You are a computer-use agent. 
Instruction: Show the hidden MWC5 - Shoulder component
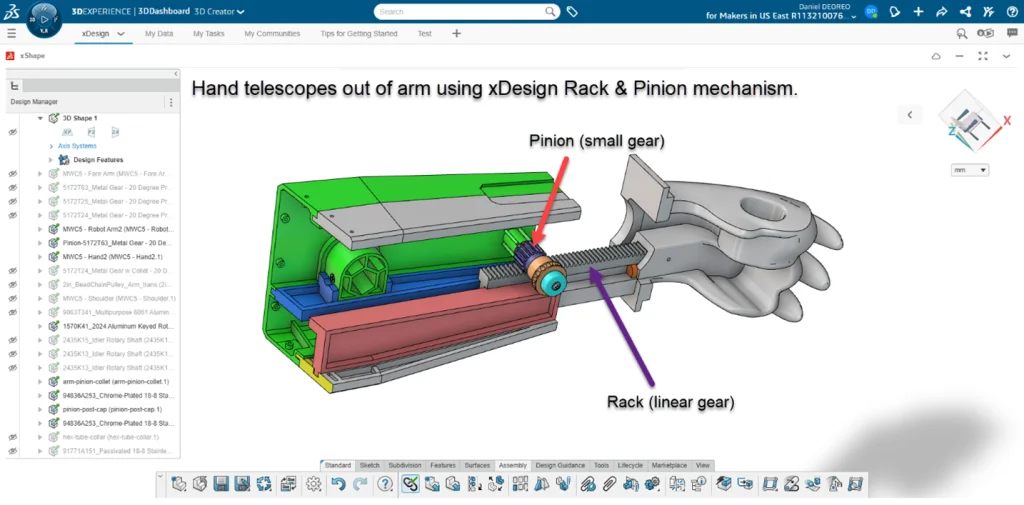13,298
